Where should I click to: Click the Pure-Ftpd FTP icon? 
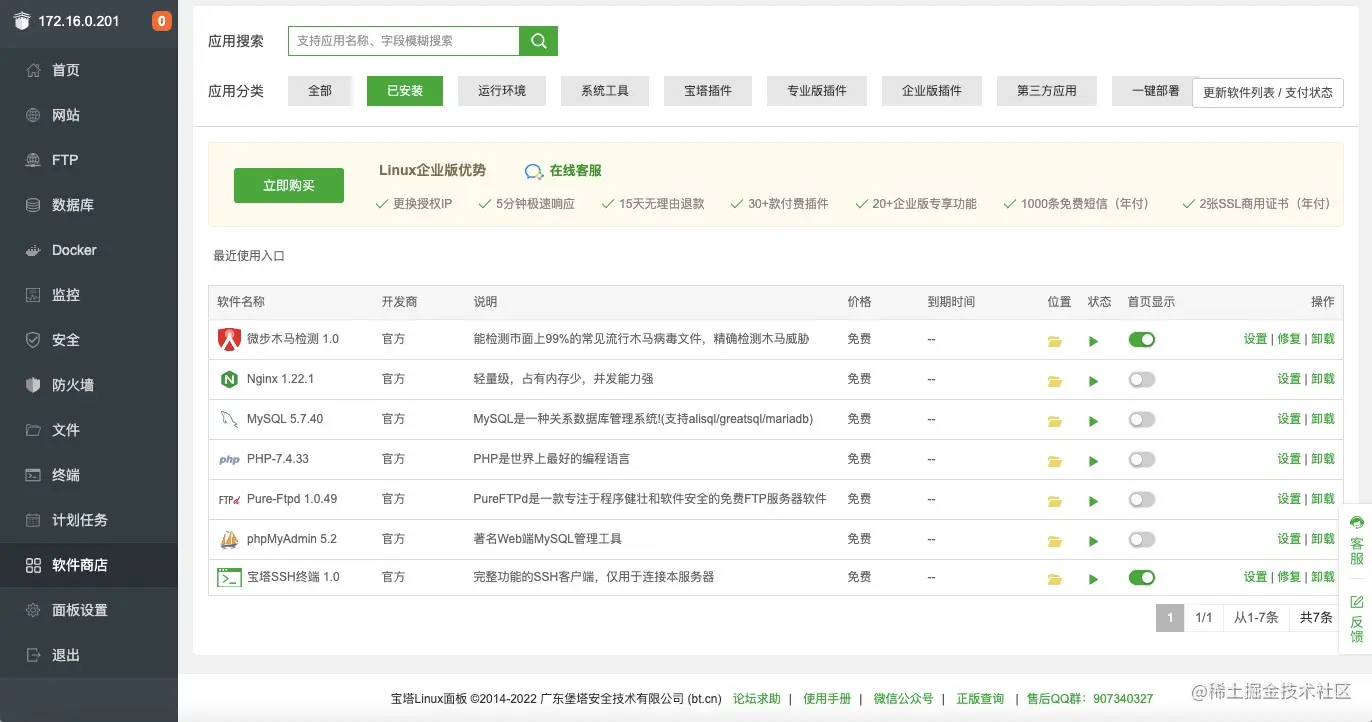pyautogui.click(x=229, y=499)
